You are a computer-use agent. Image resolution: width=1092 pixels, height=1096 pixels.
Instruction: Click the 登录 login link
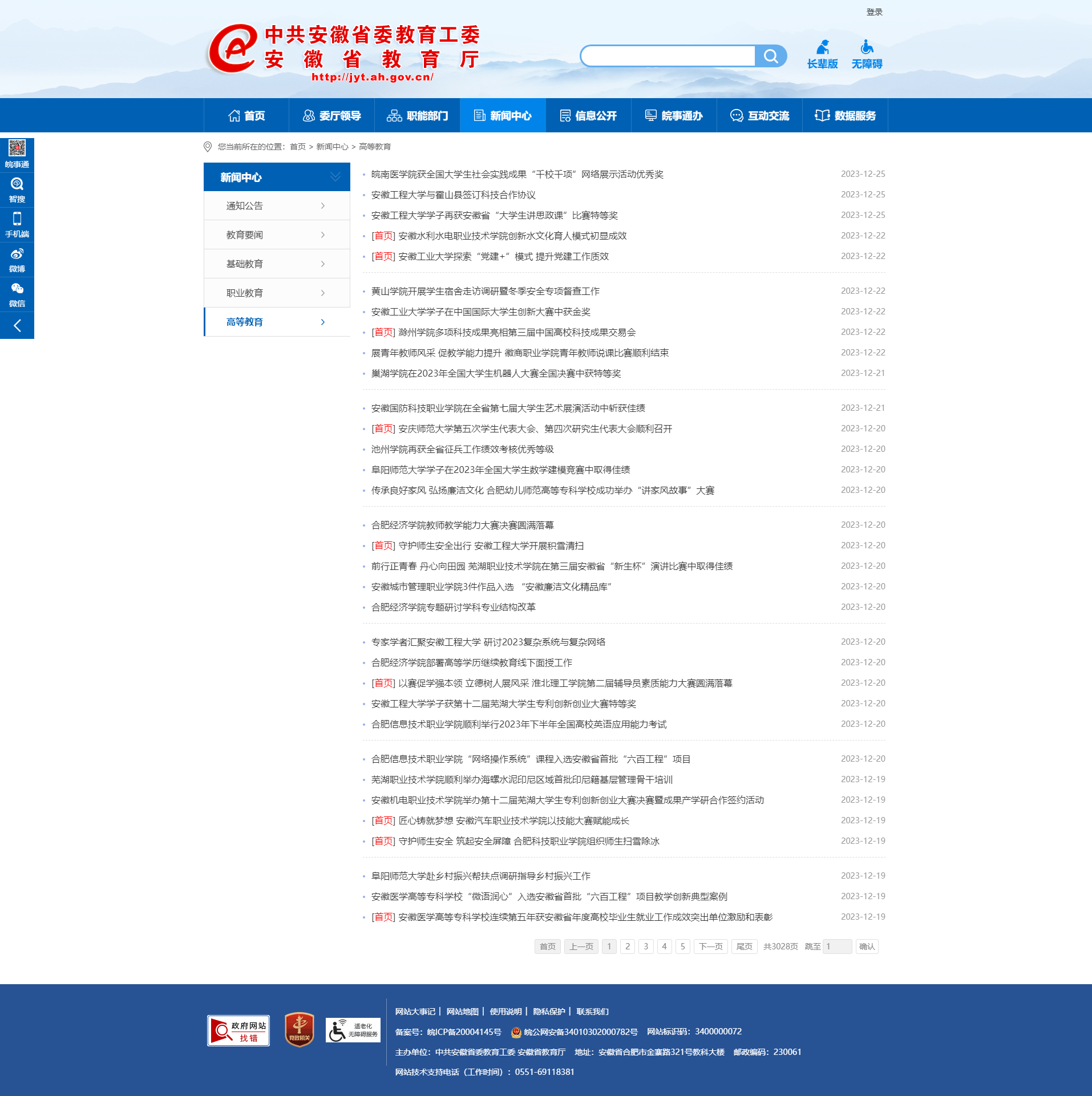pyautogui.click(x=874, y=12)
